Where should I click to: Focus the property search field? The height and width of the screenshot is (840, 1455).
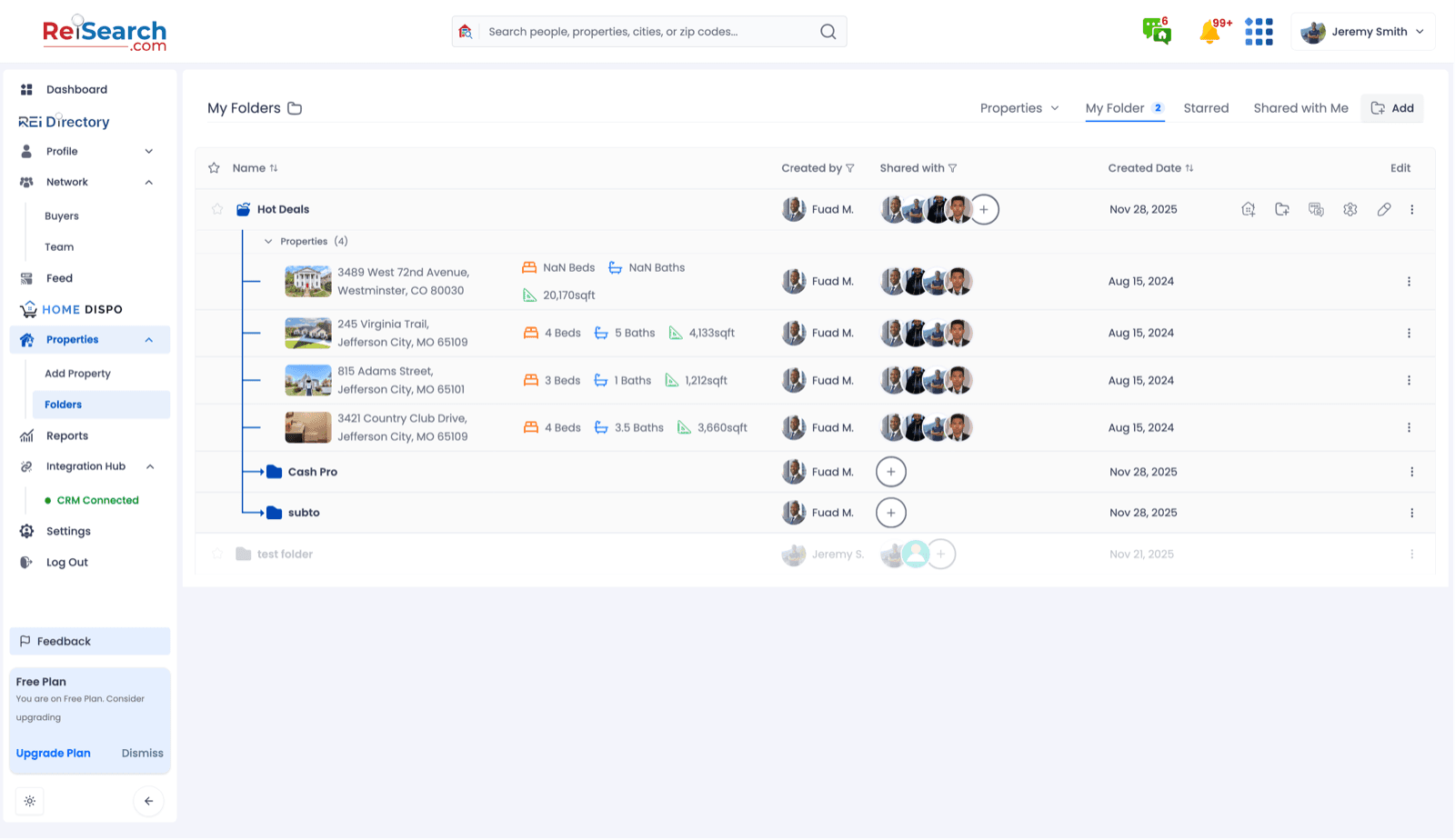click(649, 32)
